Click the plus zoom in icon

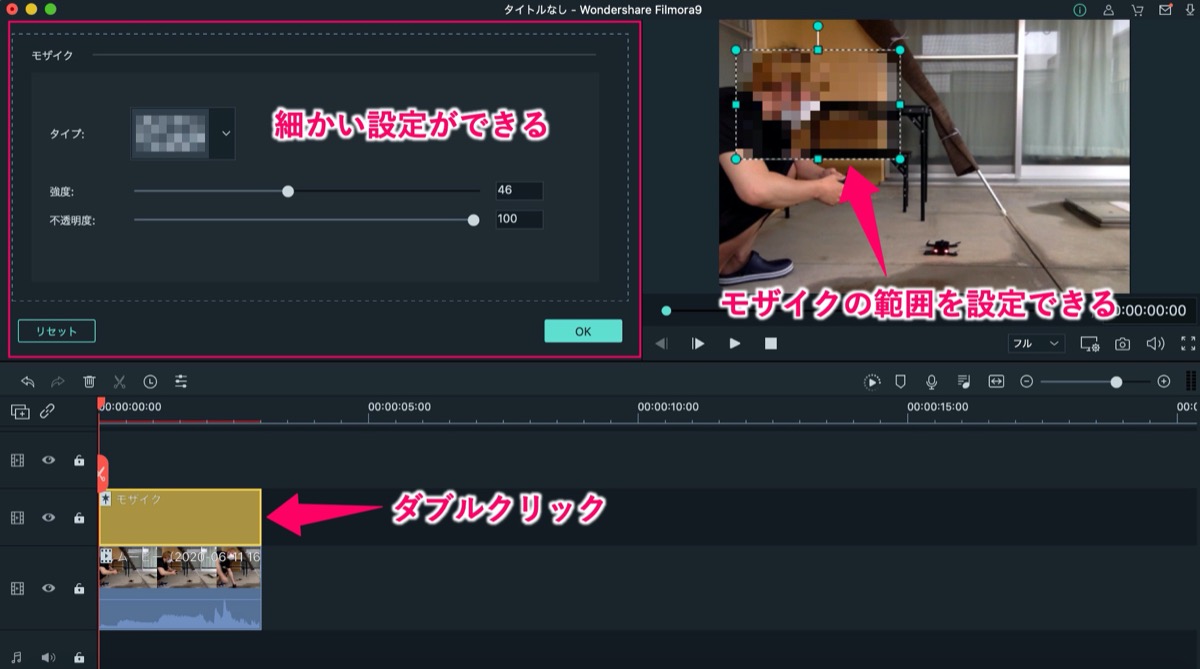[x=1163, y=381]
